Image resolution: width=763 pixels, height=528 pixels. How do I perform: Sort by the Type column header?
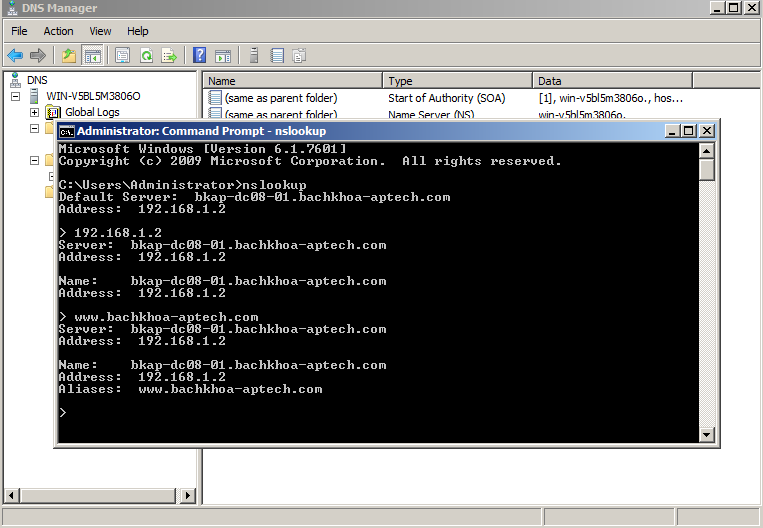tap(457, 81)
